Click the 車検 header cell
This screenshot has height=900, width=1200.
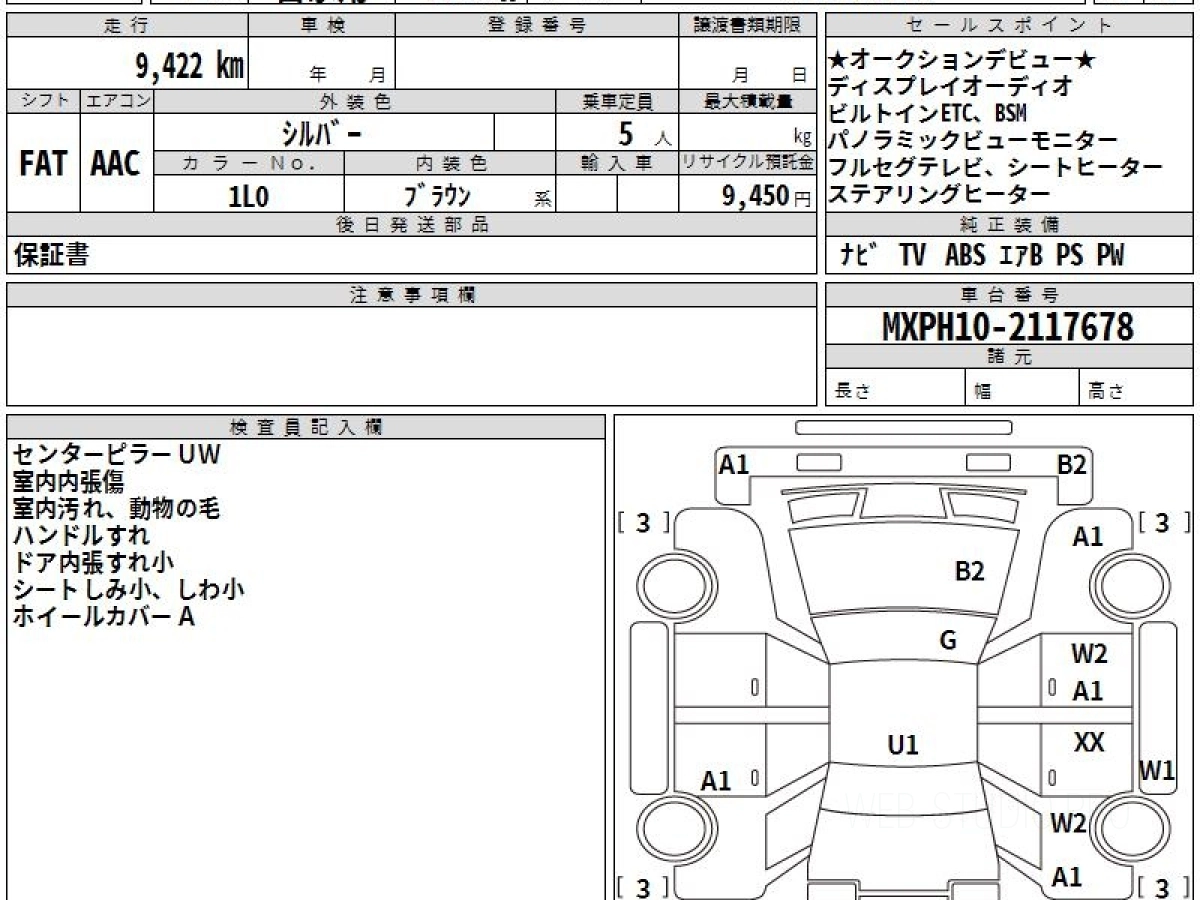pyautogui.click(x=322, y=26)
